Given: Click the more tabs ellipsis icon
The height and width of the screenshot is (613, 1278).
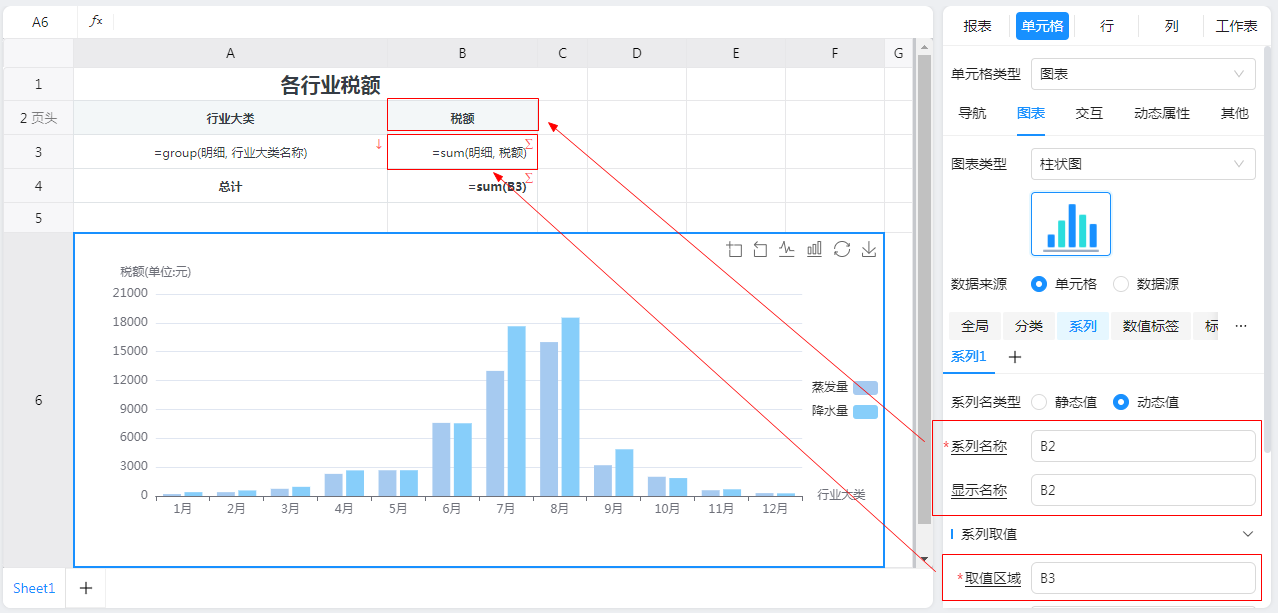Looking at the screenshot, I should pos(1241,326).
